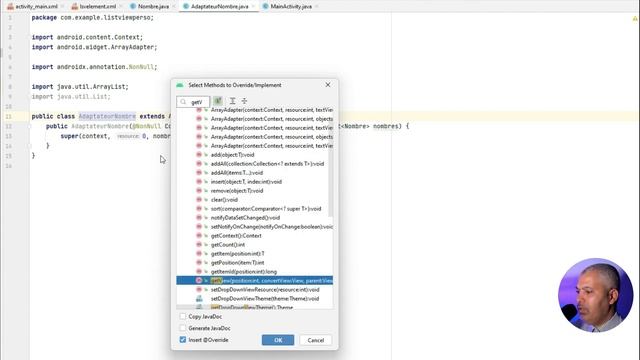The height and width of the screenshot is (360, 640).
Task: Select the addAll(items:T...):void row
Action: (255, 173)
